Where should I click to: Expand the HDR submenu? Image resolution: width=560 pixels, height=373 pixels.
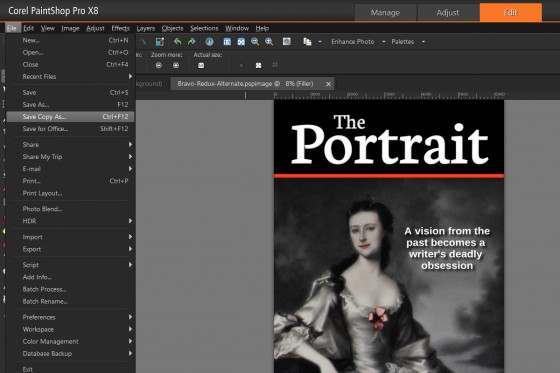pos(71,221)
